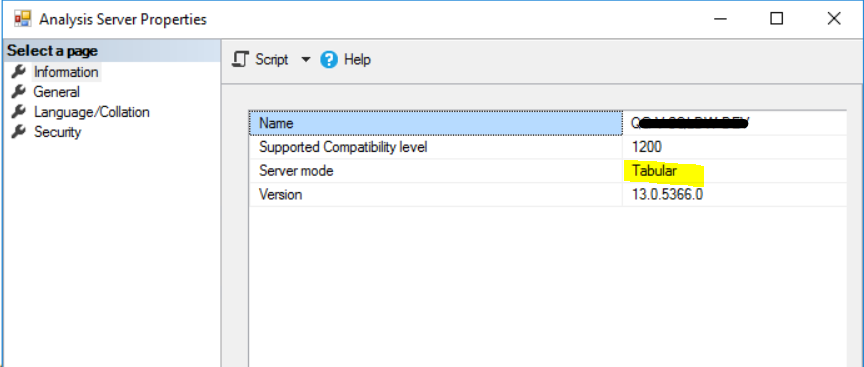
Task: Click the redacted server name value
Action: 690,123
